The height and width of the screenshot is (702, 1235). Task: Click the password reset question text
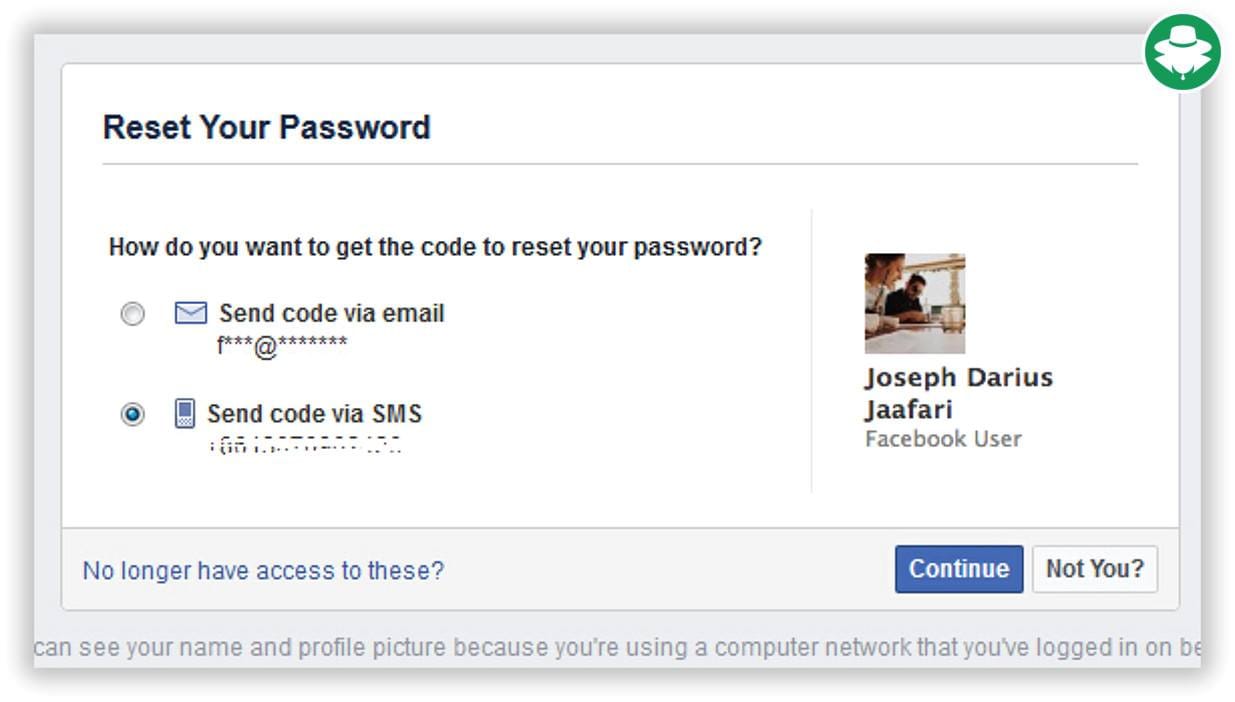click(x=435, y=246)
